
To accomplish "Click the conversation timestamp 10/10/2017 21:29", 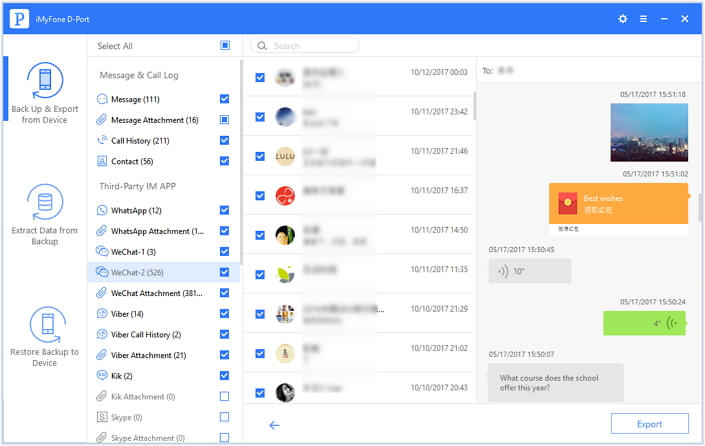I will pyautogui.click(x=439, y=308).
